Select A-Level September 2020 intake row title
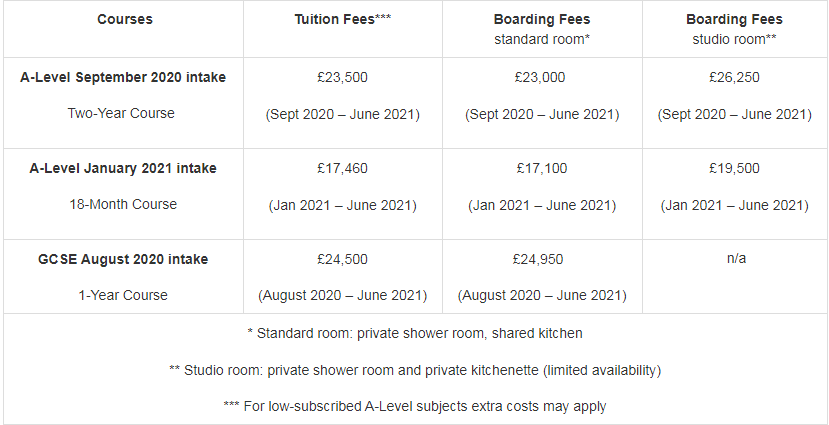Viewport: 829px width, 425px height. pos(123,77)
